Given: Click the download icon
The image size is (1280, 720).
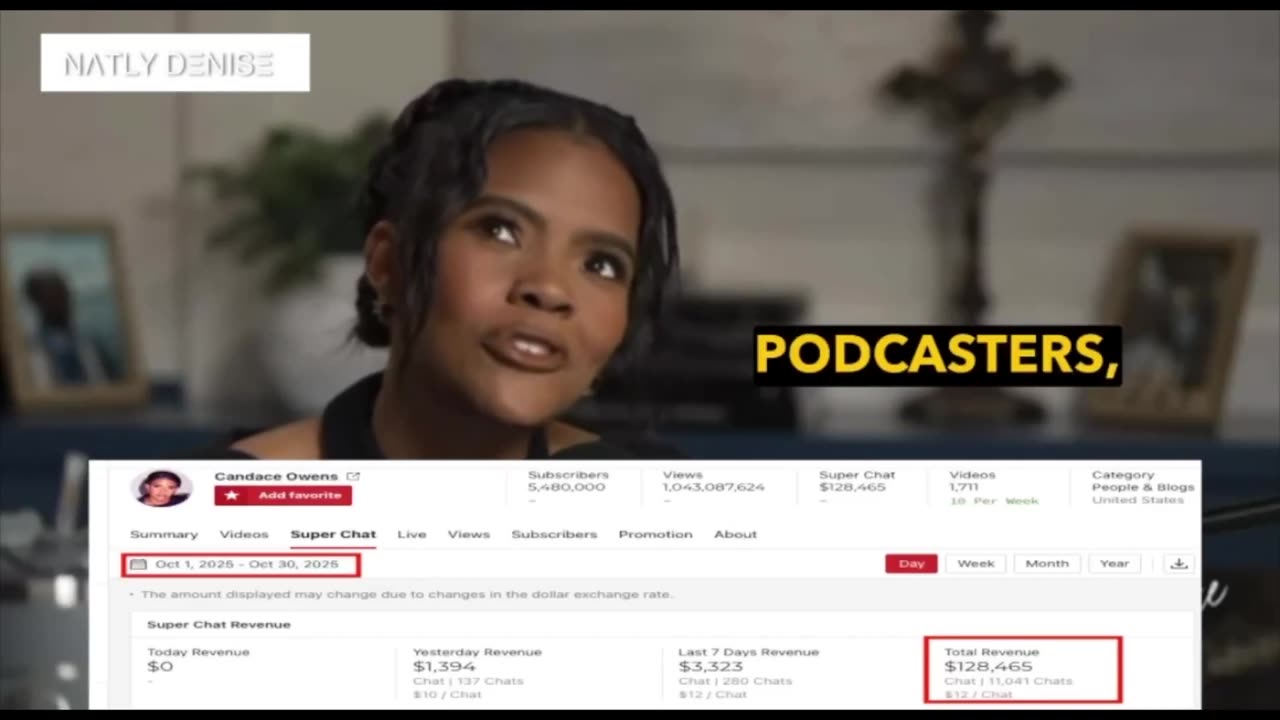Looking at the screenshot, I should click(x=1179, y=563).
